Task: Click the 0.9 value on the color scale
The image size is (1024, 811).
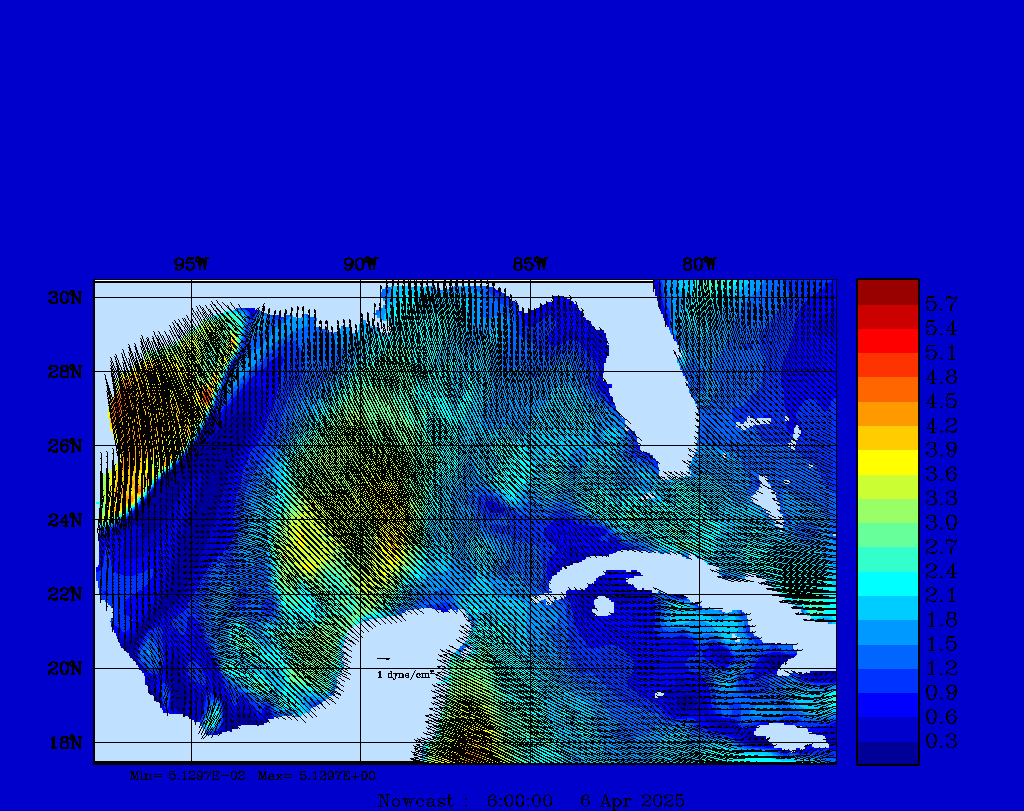Action: point(941,692)
